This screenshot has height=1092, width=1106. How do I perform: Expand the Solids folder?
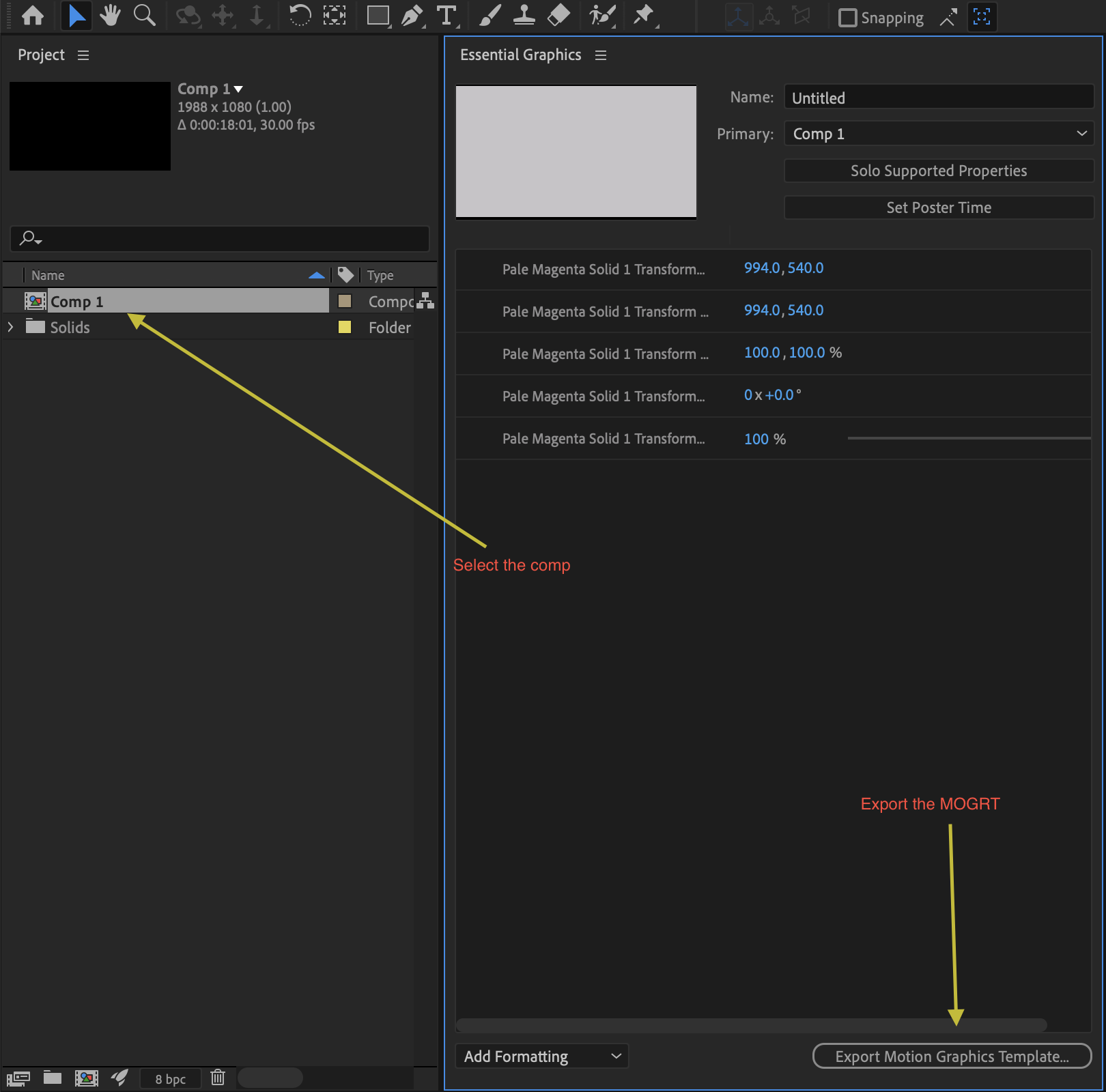click(x=10, y=327)
